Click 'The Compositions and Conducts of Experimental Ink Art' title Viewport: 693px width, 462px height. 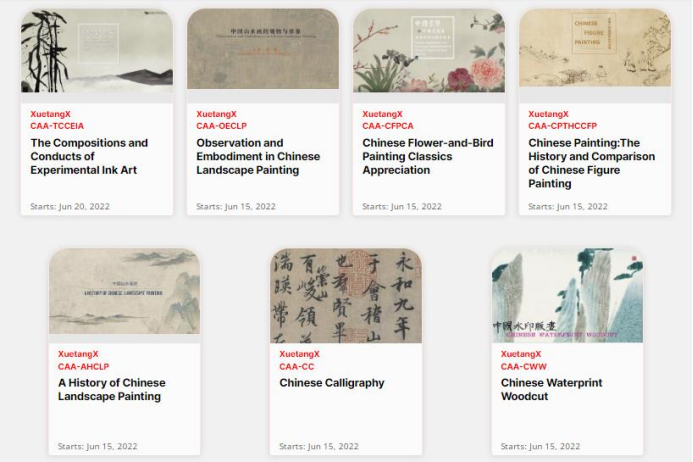click(x=89, y=157)
